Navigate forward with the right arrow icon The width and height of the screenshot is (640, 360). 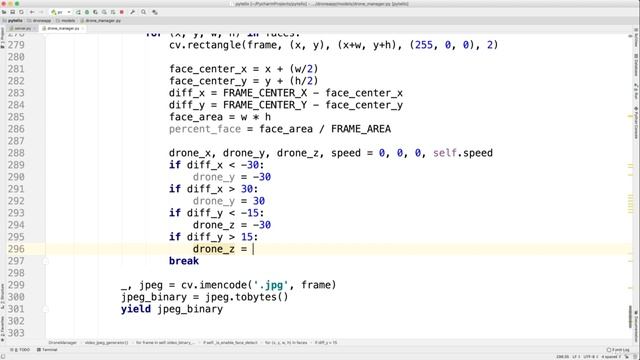[x=41, y=12]
